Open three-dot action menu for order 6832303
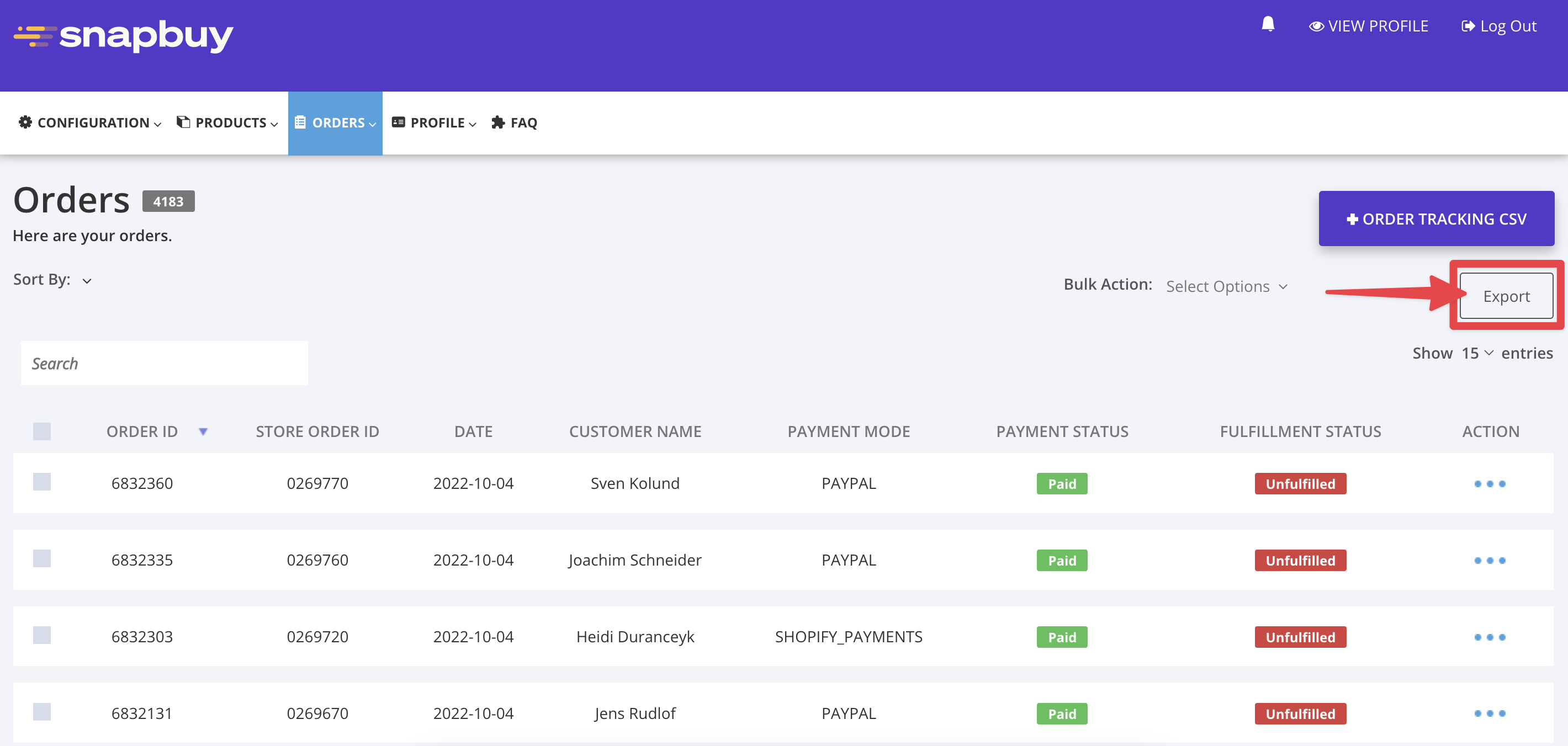The height and width of the screenshot is (746, 1568). pyautogui.click(x=1490, y=637)
